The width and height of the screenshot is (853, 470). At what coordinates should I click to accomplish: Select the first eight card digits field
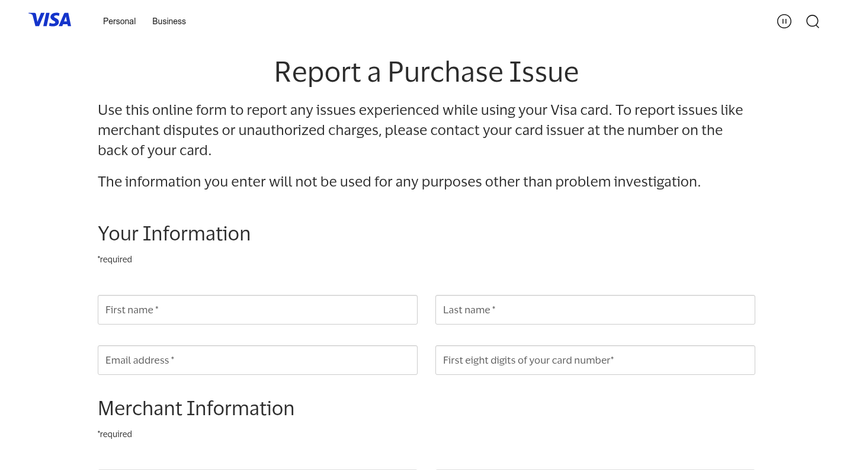(595, 360)
